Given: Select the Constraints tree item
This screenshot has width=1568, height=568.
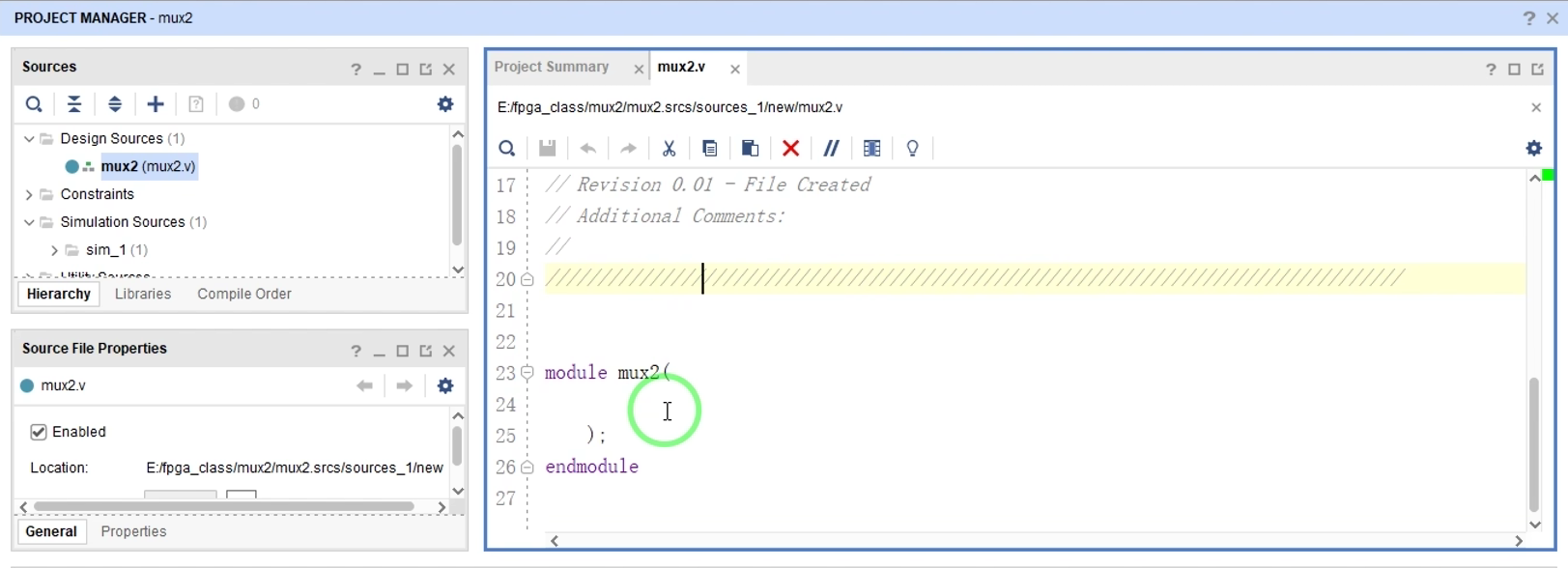Looking at the screenshot, I should (97, 194).
